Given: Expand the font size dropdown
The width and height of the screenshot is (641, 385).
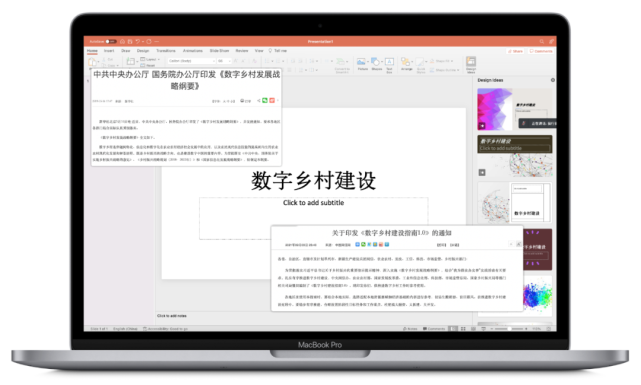Looking at the screenshot, I should point(224,61).
